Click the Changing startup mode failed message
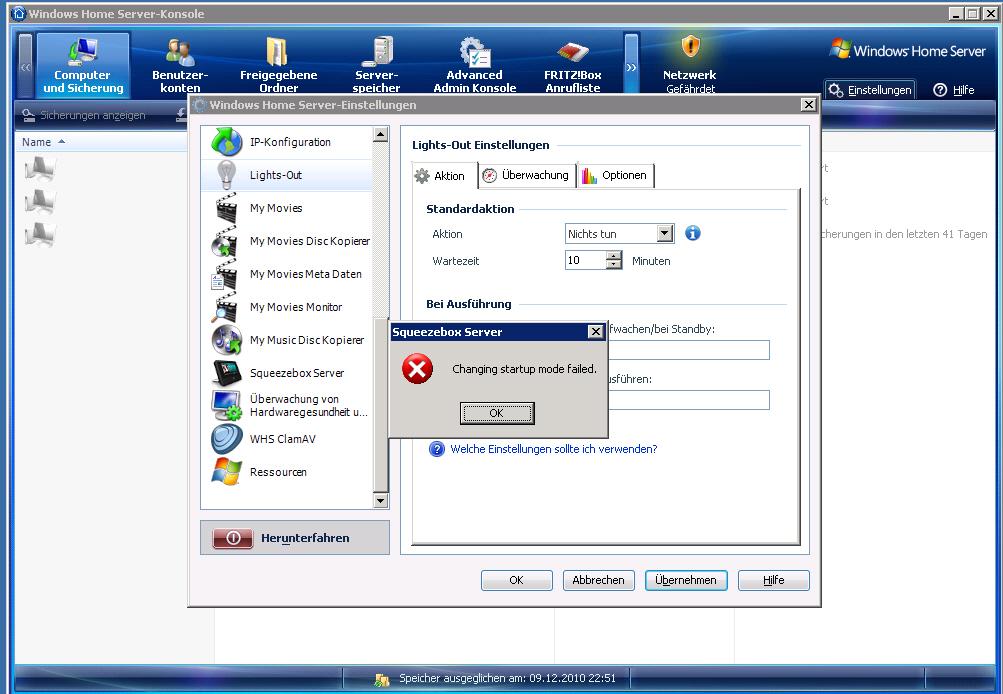Viewport: 1003px width, 694px height. pos(525,369)
